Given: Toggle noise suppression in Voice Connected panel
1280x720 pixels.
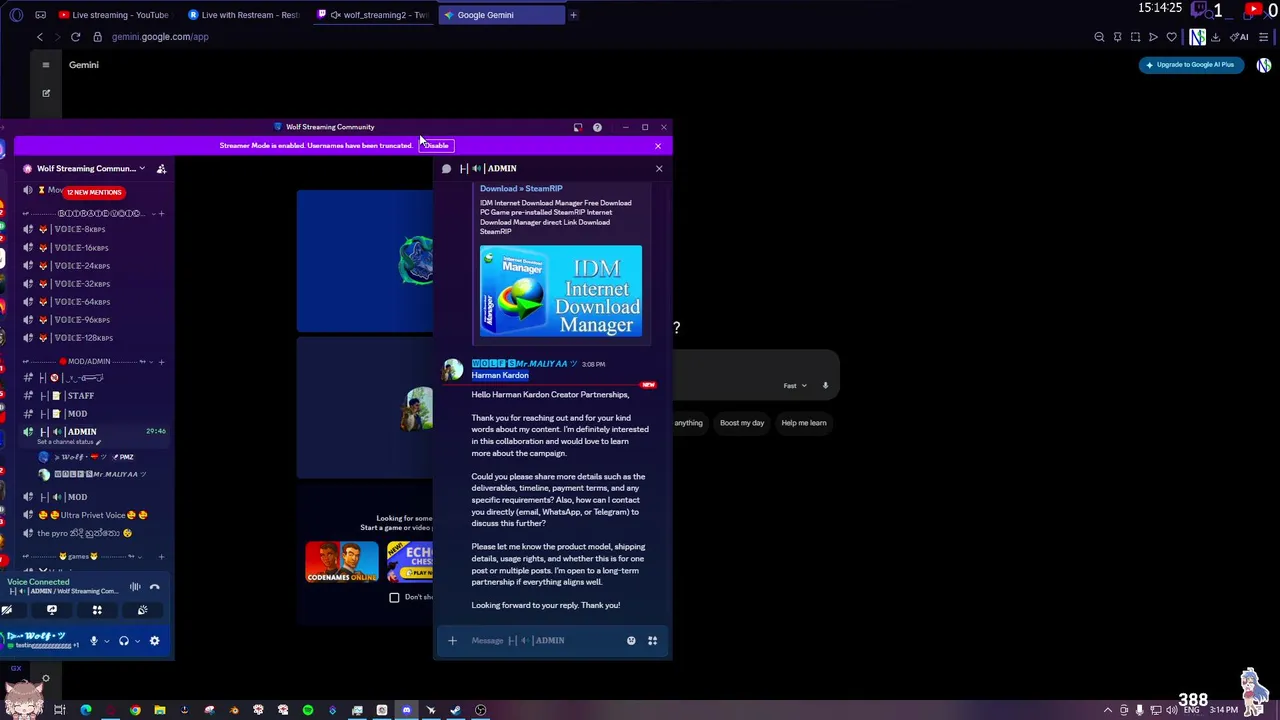Looking at the screenshot, I should pyautogui.click(x=135, y=587).
